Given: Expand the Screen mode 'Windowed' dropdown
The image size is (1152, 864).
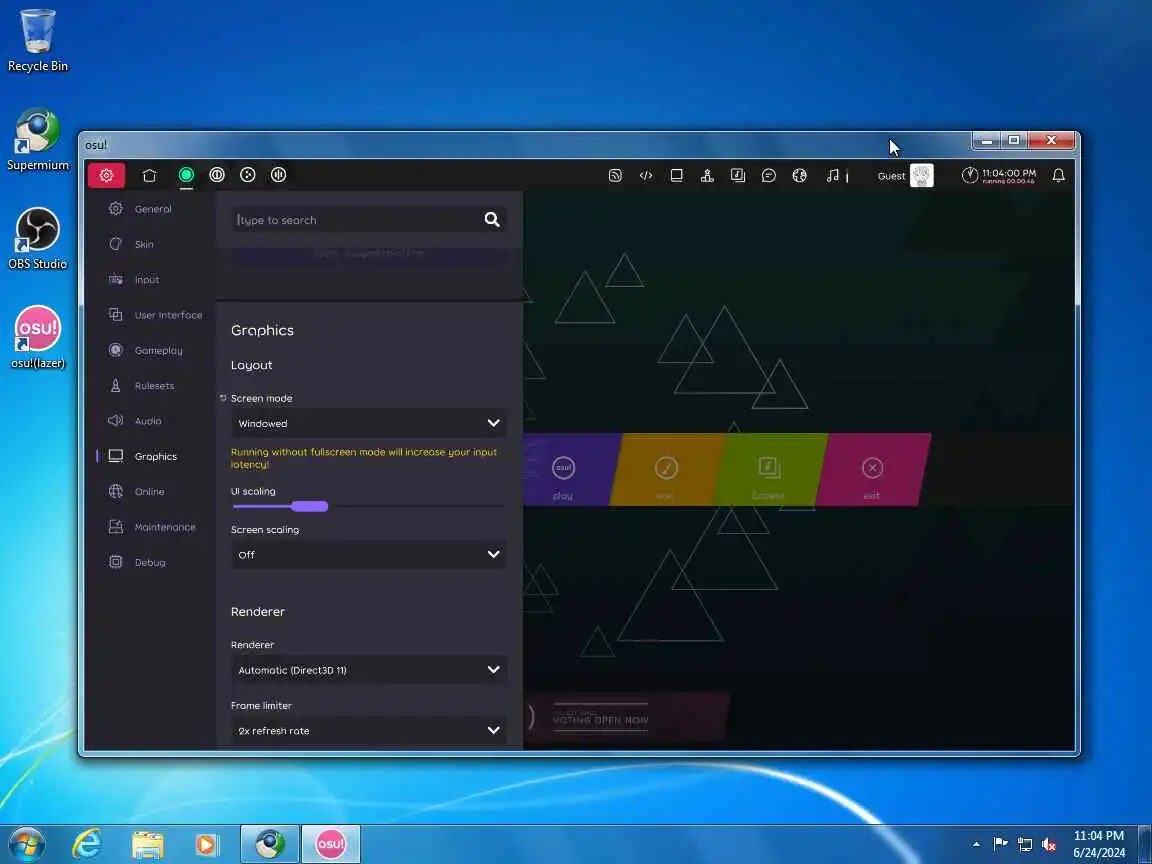Looking at the screenshot, I should pos(369,423).
